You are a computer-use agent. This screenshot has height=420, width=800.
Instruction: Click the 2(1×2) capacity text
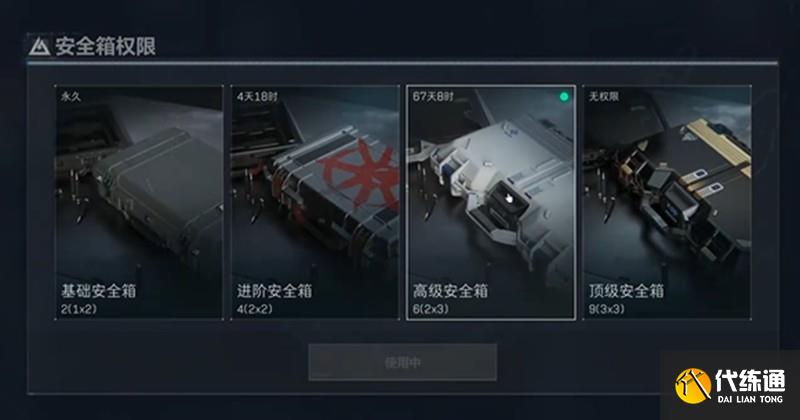(x=79, y=309)
